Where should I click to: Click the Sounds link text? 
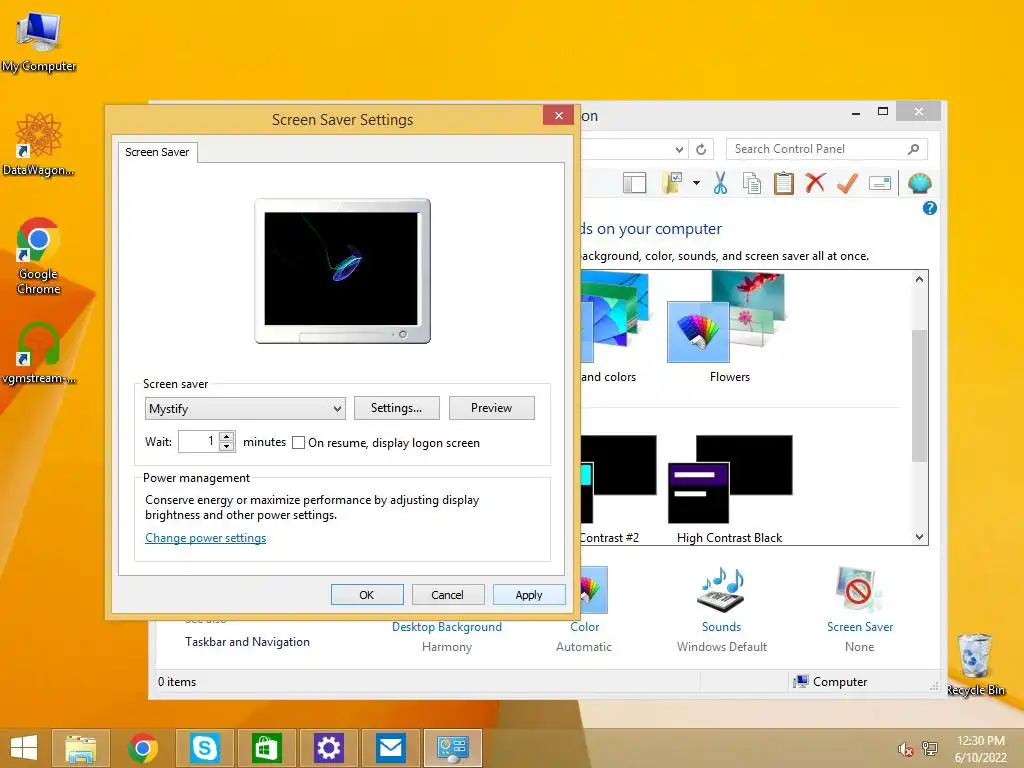coord(721,627)
